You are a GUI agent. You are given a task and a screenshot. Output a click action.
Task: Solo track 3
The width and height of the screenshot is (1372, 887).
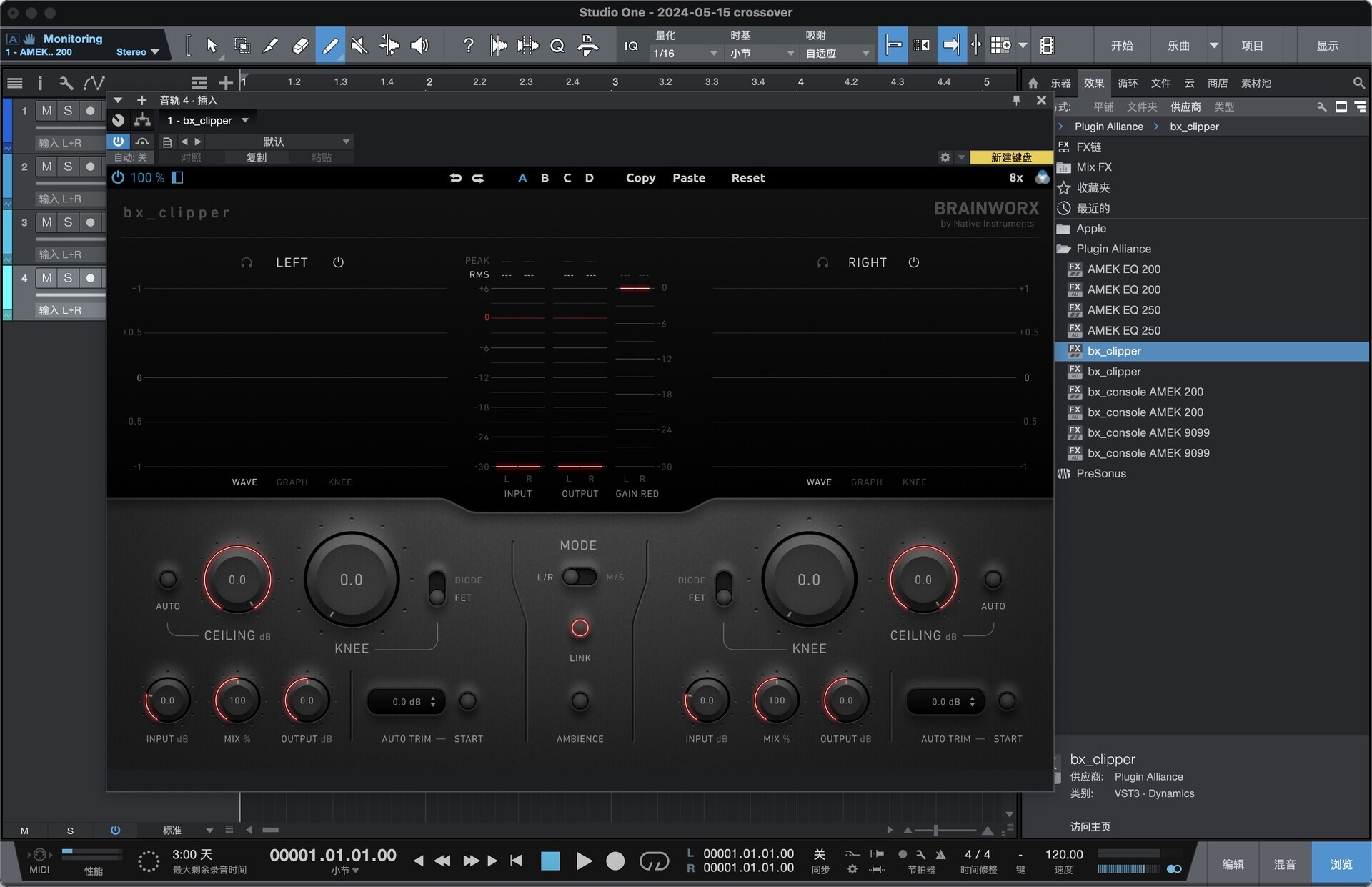tap(68, 222)
